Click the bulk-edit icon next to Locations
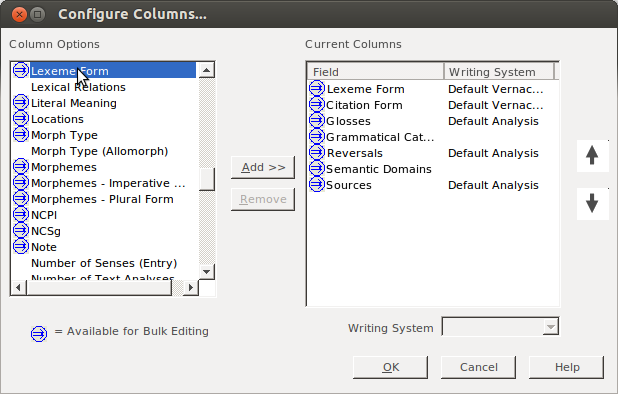Screen dimensions: 618x394 click(20, 119)
